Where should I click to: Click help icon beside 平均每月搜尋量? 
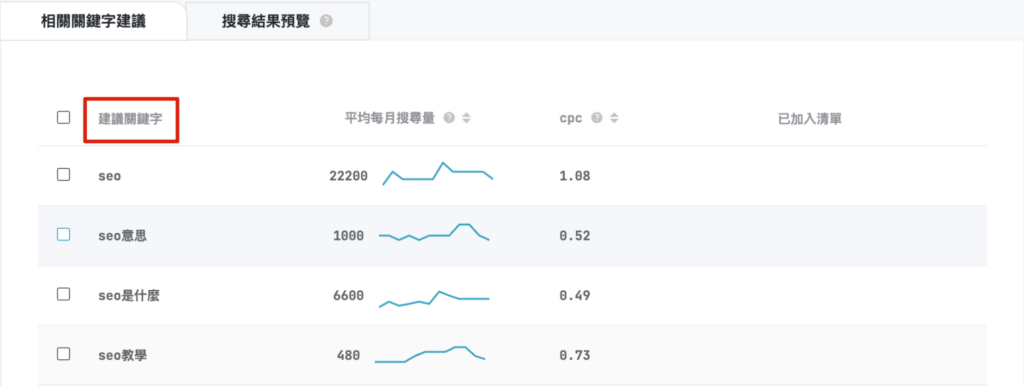tap(449, 118)
